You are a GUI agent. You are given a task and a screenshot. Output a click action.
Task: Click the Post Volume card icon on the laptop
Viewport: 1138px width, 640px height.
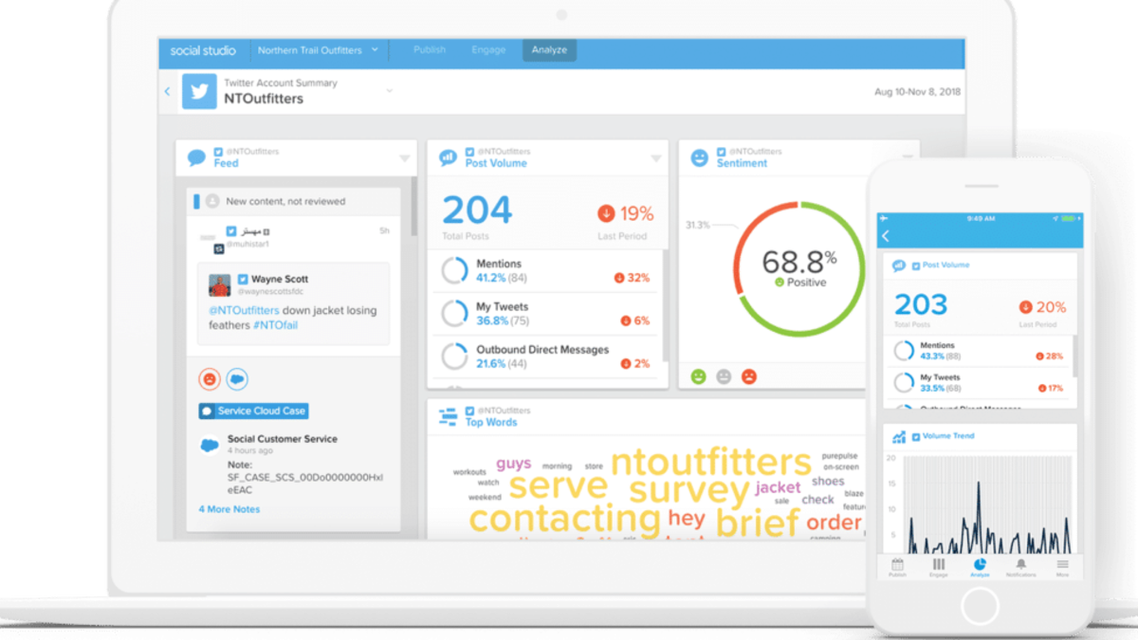[x=448, y=157]
